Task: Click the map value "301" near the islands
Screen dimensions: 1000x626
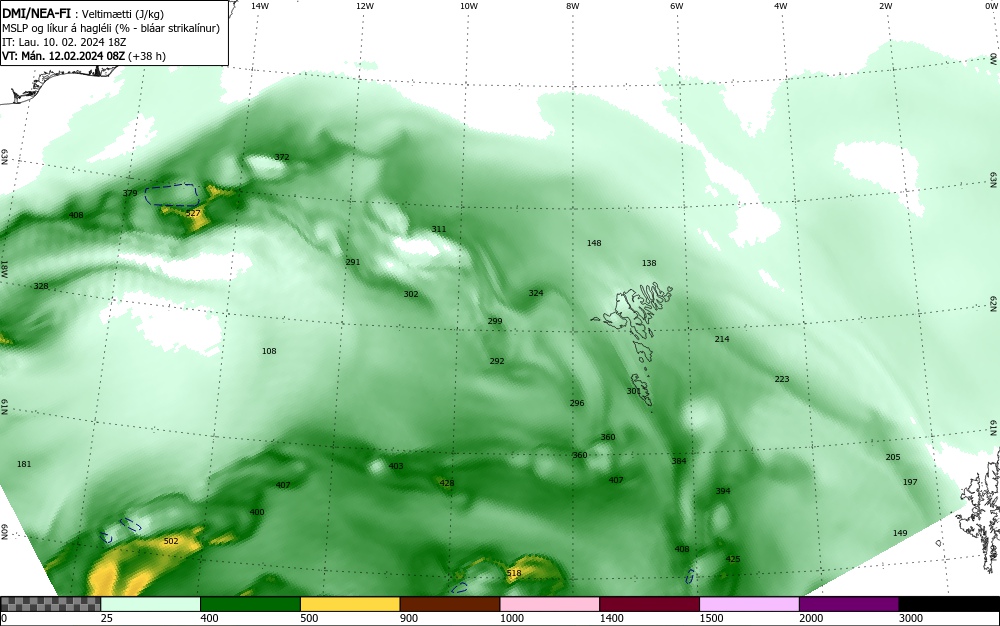Action: pyautogui.click(x=634, y=391)
